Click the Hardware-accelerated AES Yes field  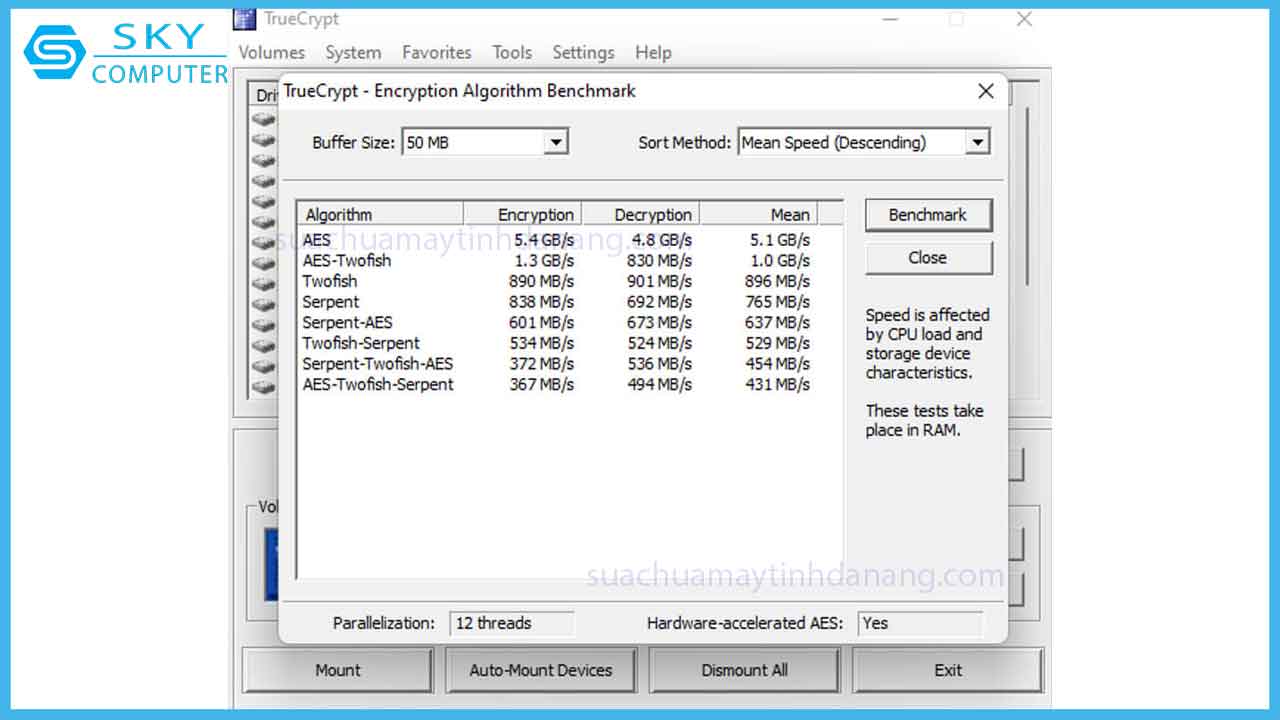click(x=920, y=623)
